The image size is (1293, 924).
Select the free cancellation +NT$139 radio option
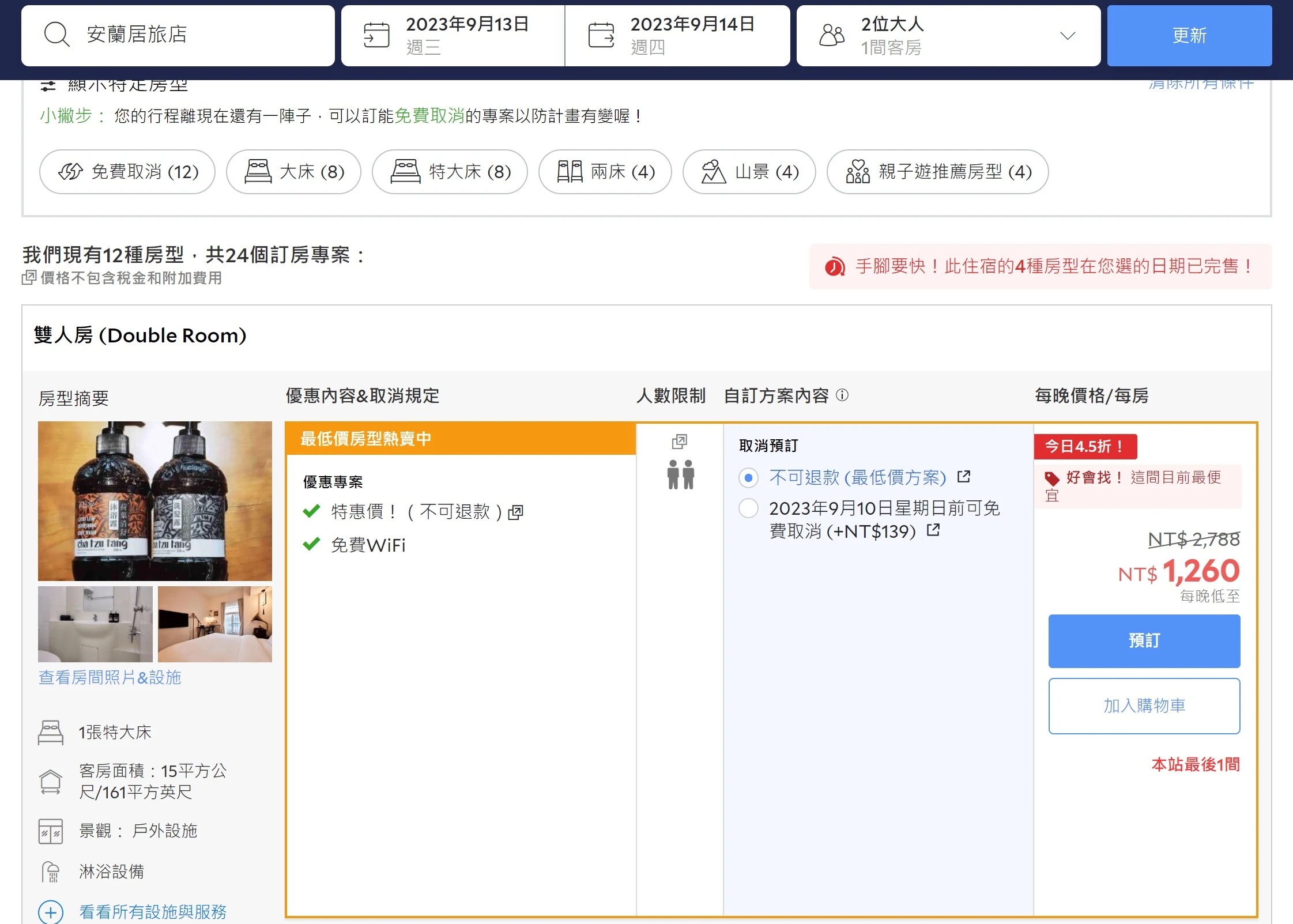pos(748,508)
